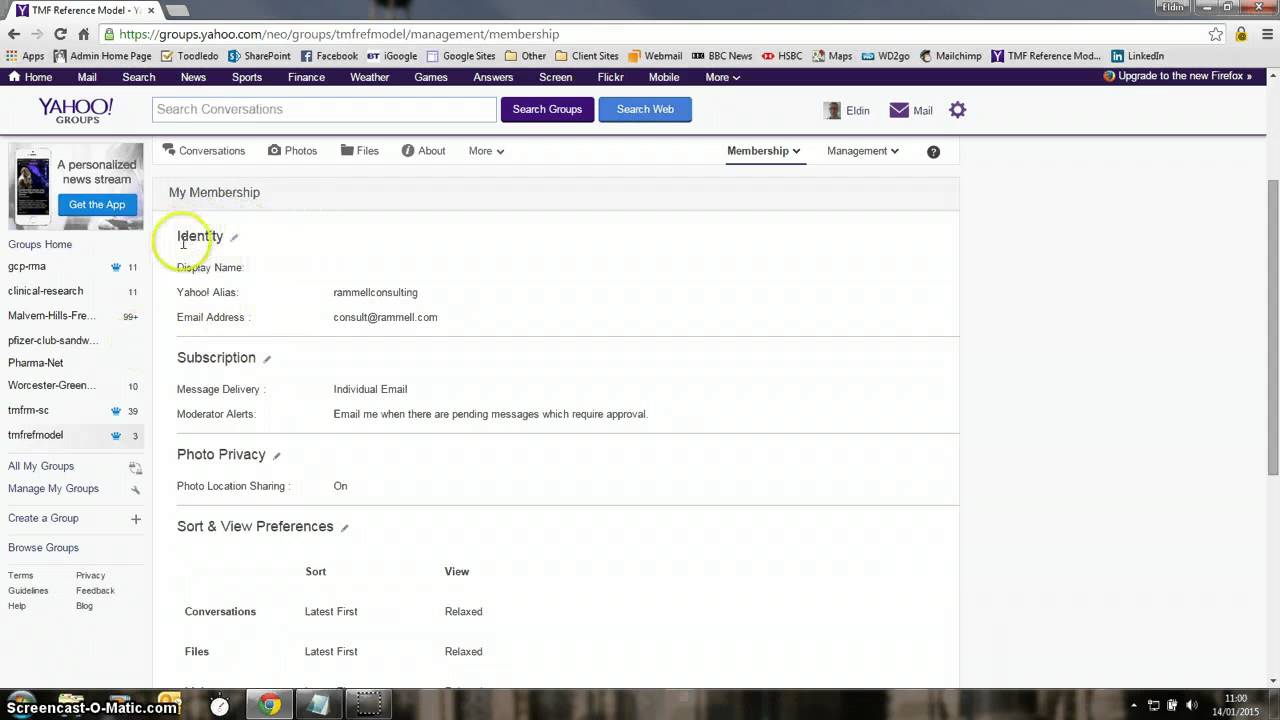Edit the Identity section via its pencil icon
The width and height of the screenshot is (1280, 720).
(x=234, y=237)
